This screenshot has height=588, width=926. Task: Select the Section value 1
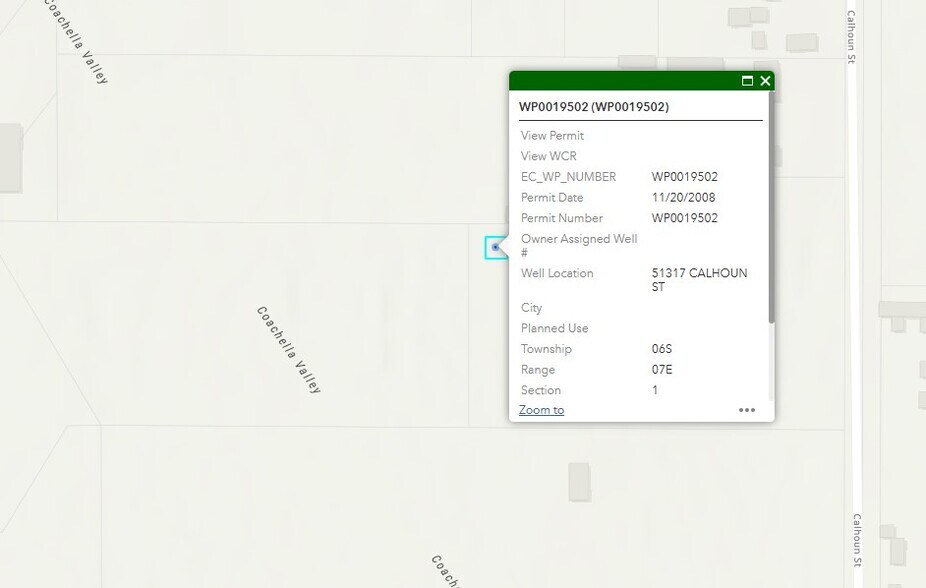pos(655,390)
